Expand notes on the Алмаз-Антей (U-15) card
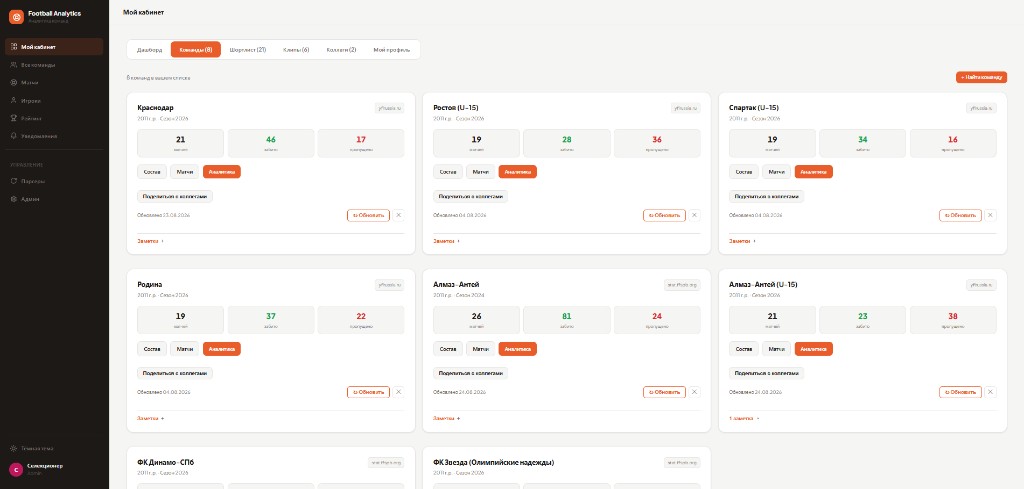The height and width of the screenshot is (489, 1024). [744, 418]
